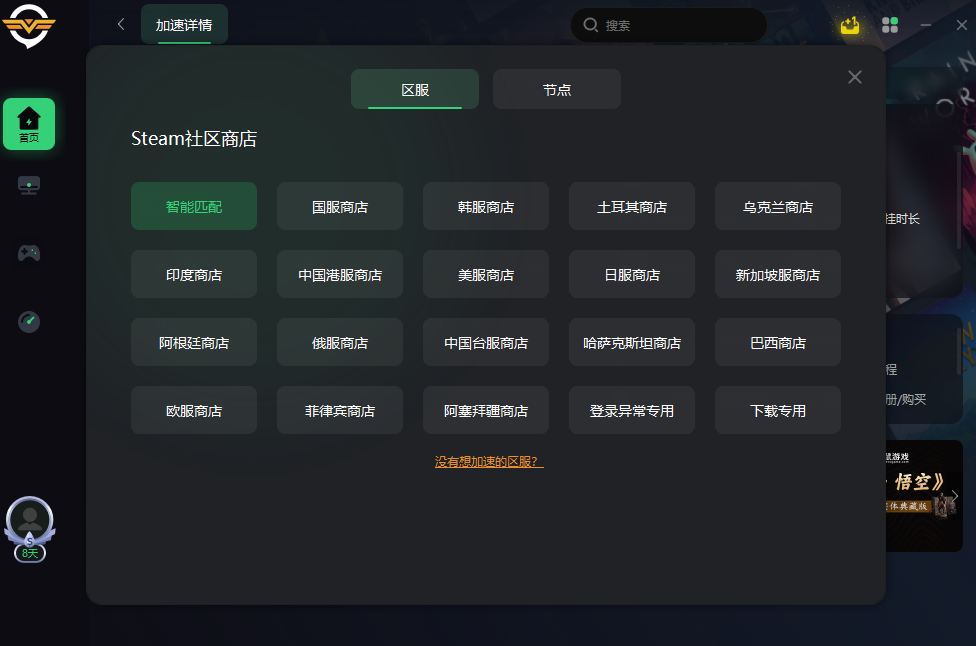
Task: Switch to the 区服 tab
Action: coord(415,90)
